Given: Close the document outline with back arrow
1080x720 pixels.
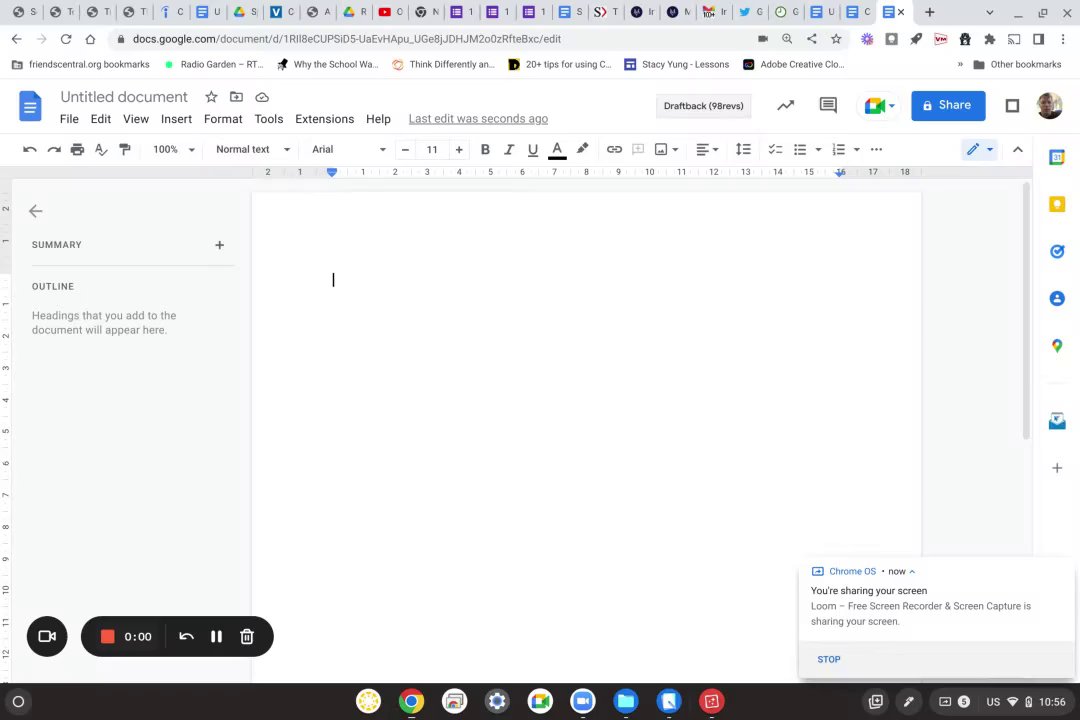Looking at the screenshot, I should coord(36,211).
